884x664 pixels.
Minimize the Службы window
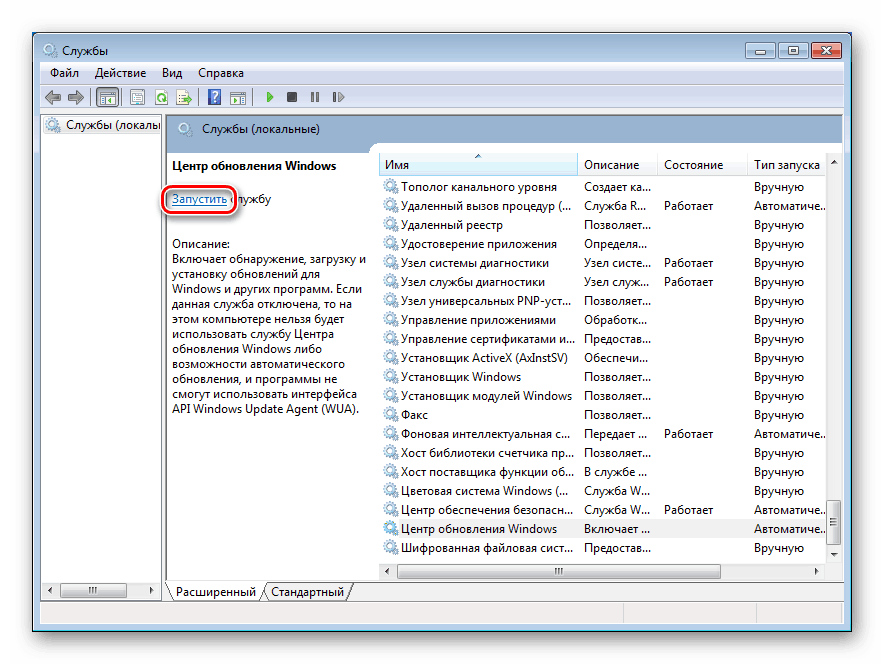761,51
